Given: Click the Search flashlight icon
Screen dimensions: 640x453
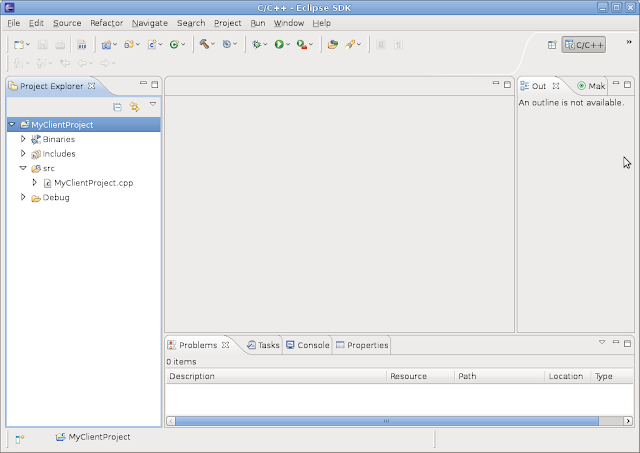Looking at the screenshot, I should point(350,44).
